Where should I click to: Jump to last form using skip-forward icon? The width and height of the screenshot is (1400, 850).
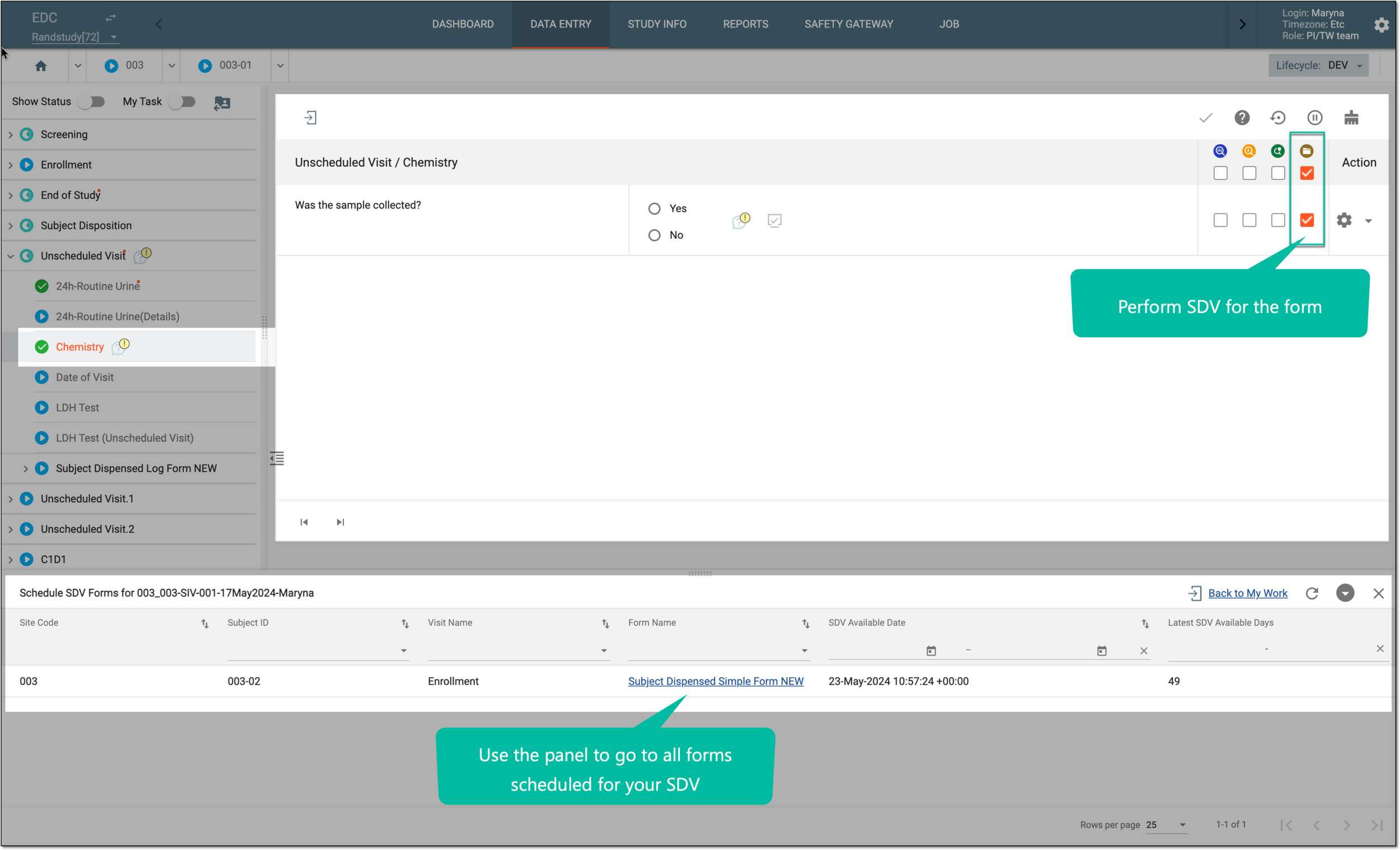pyautogui.click(x=340, y=522)
